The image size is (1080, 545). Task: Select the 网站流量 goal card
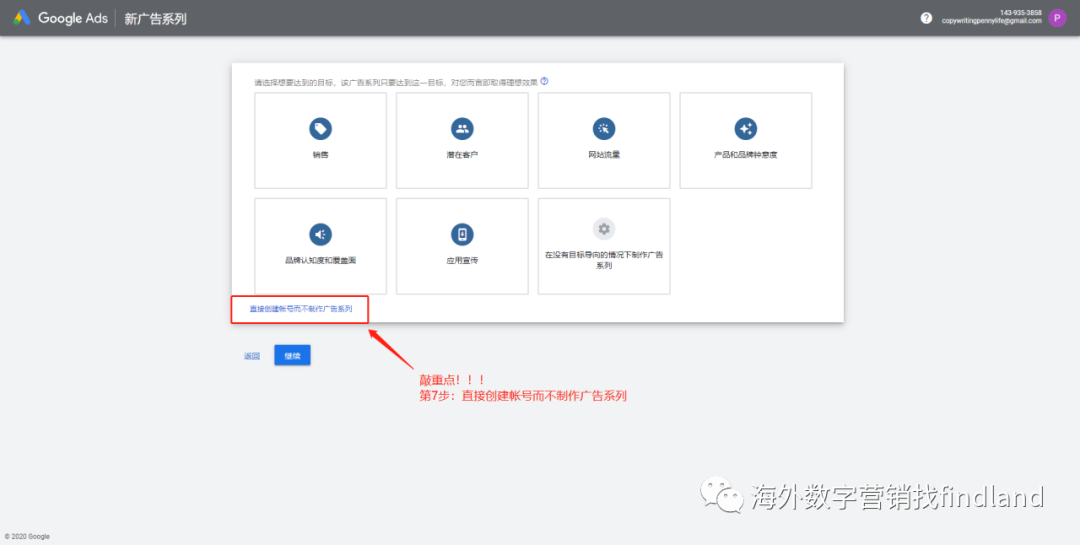point(604,141)
